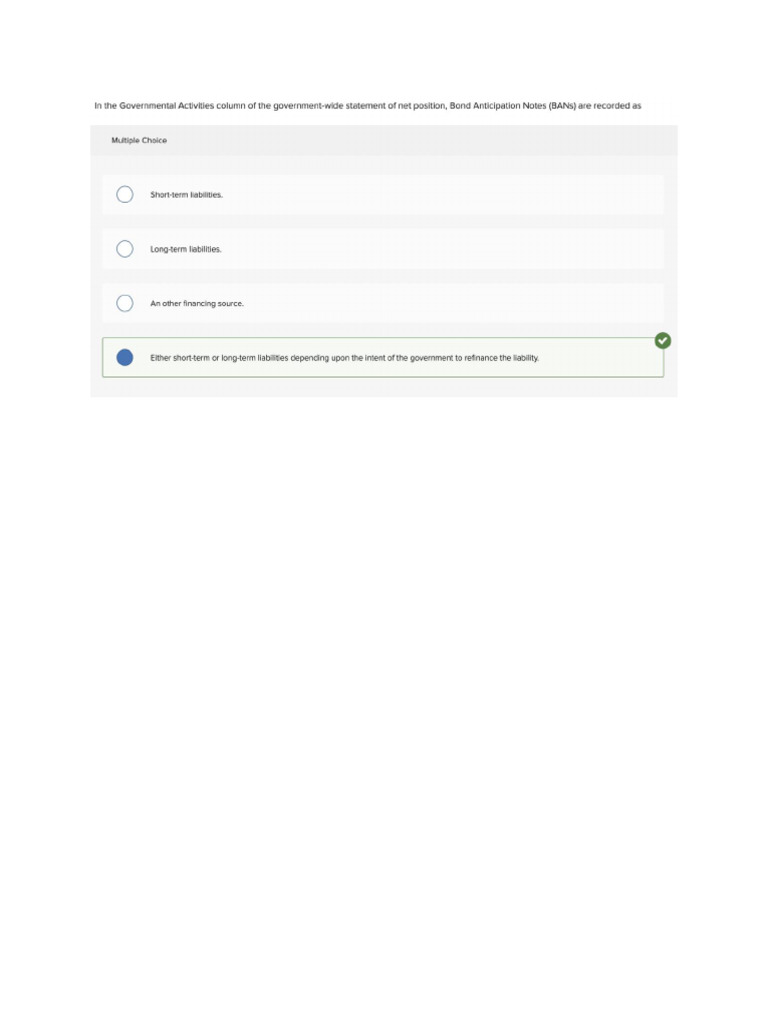Image resolution: width=768 pixels, height=1024 pixels.
Task: Click Governmental Activities in the question
Action: pyautogui.click(x=167, y=106)
